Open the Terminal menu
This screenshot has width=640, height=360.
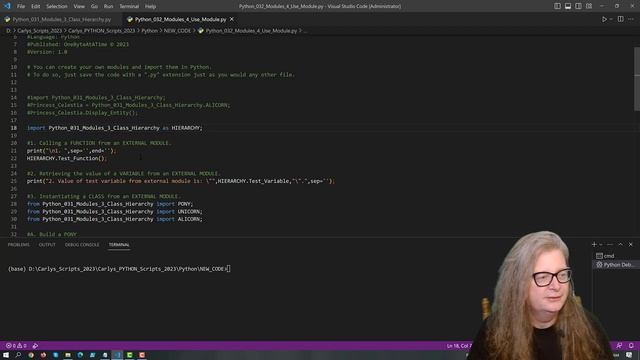coord(129,6)
